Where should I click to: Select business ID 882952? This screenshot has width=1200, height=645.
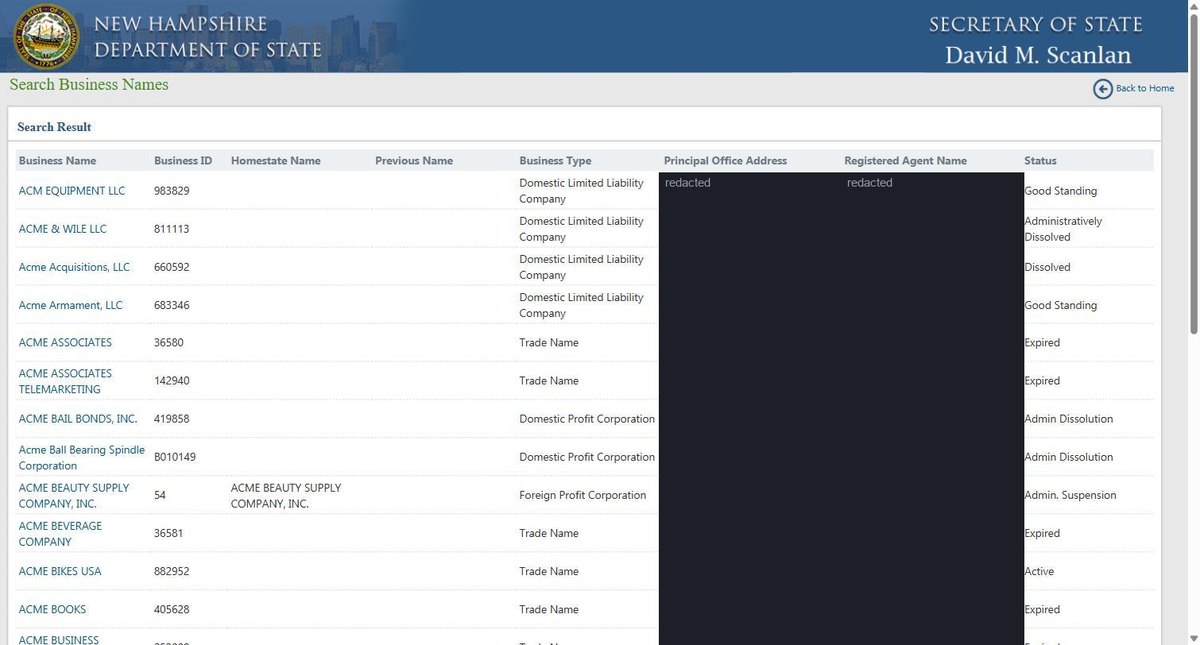point(172,572)
